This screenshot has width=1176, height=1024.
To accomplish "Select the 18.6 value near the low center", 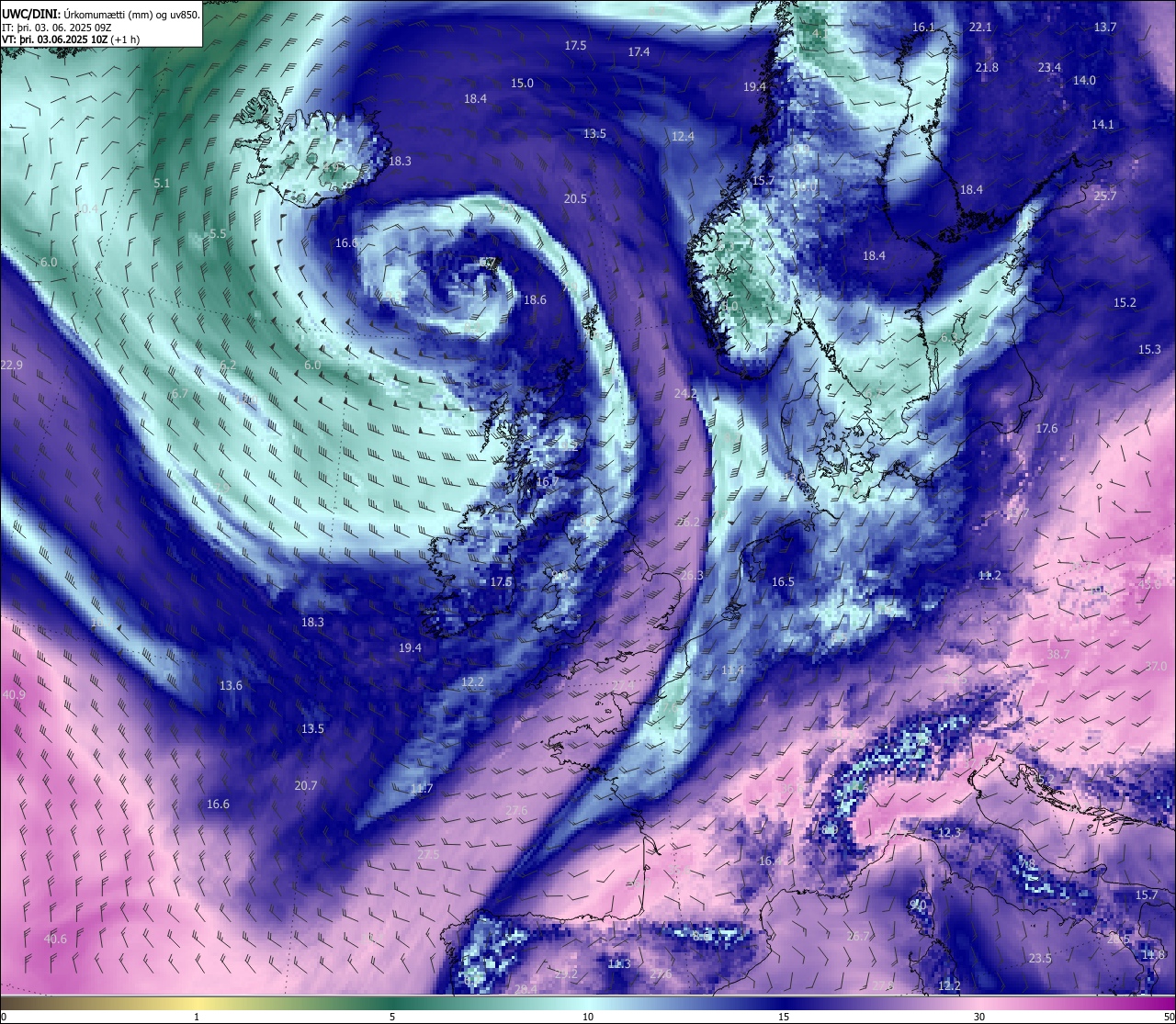I will [535, 299].
